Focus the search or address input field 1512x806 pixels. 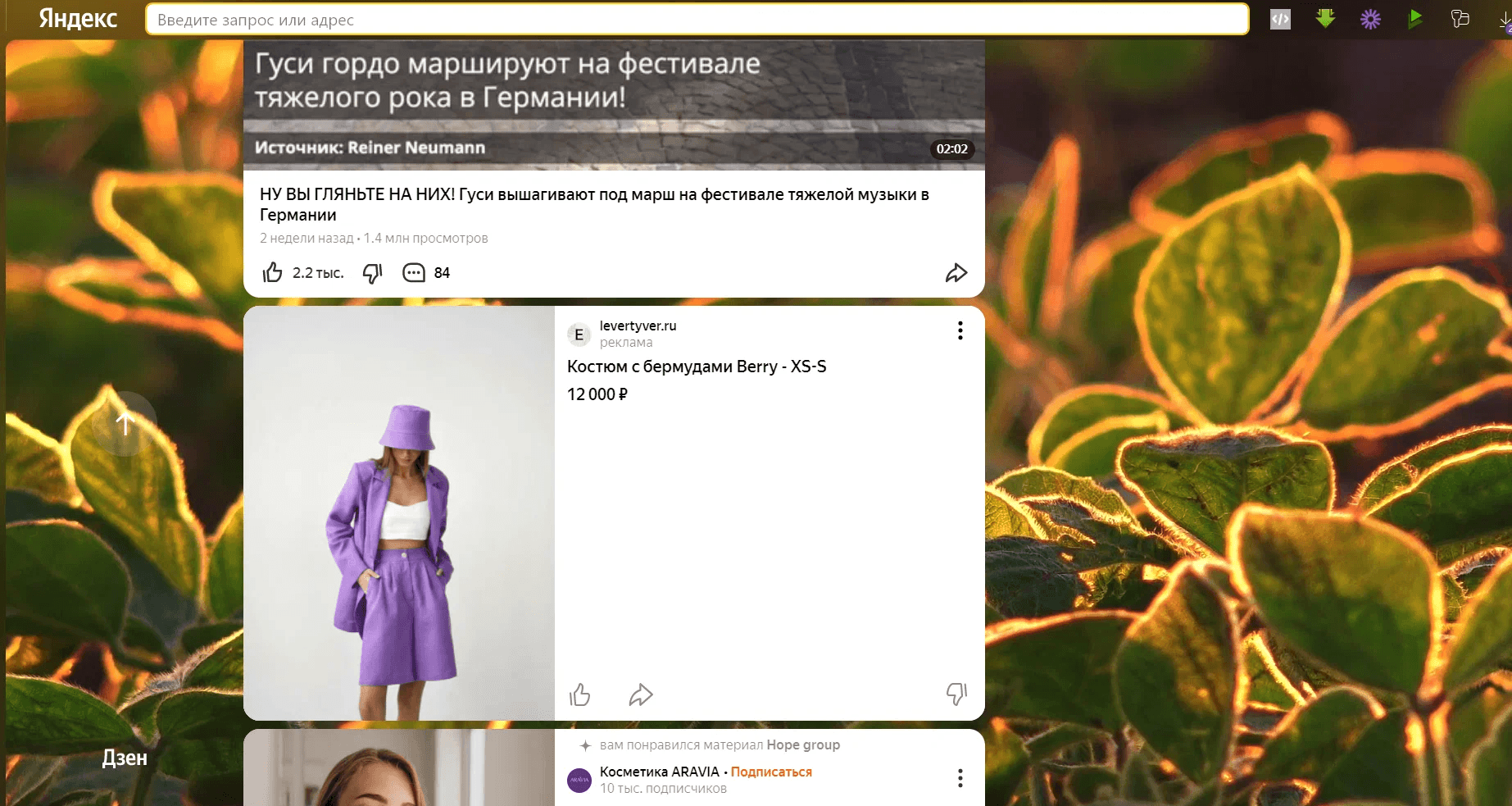tap(697, 20)
